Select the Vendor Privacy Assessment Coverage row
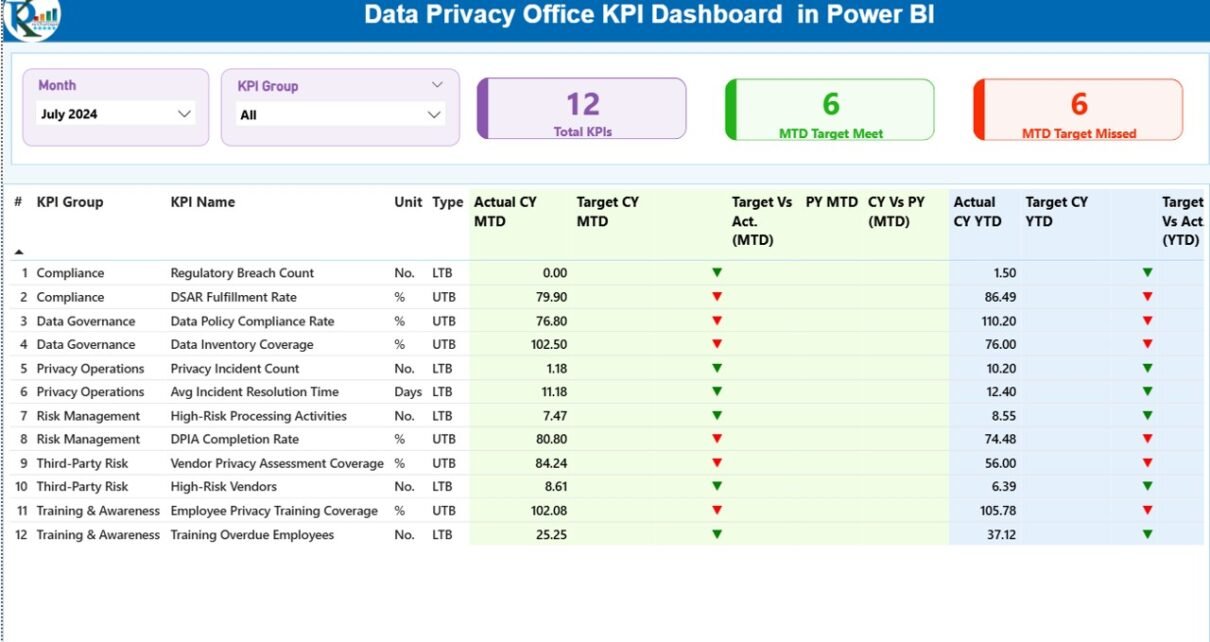1210x642 pixels. pyautogui.click(x=276, y=463)
